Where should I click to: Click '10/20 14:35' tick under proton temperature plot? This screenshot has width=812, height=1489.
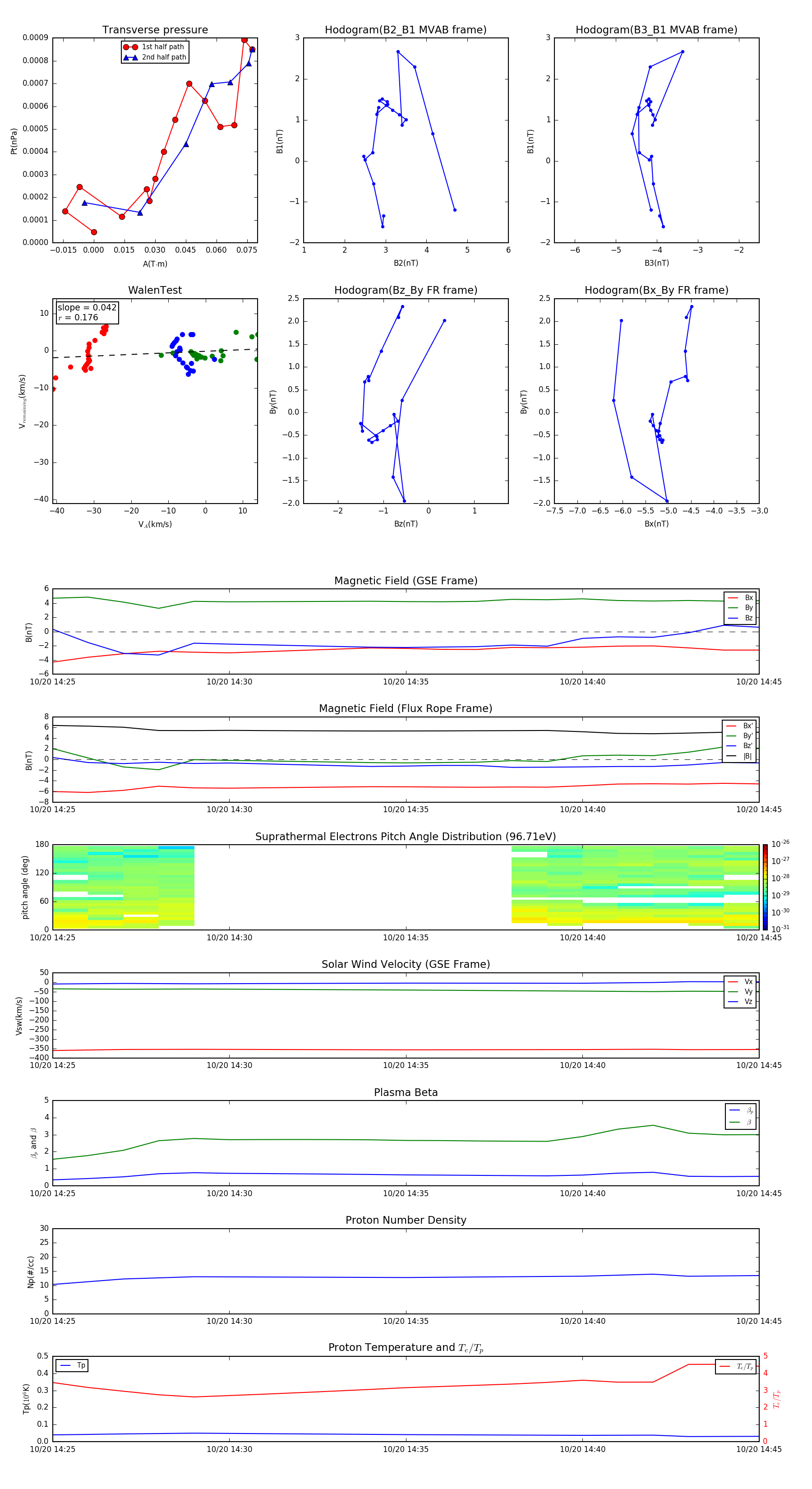(x=406, y=1449)
